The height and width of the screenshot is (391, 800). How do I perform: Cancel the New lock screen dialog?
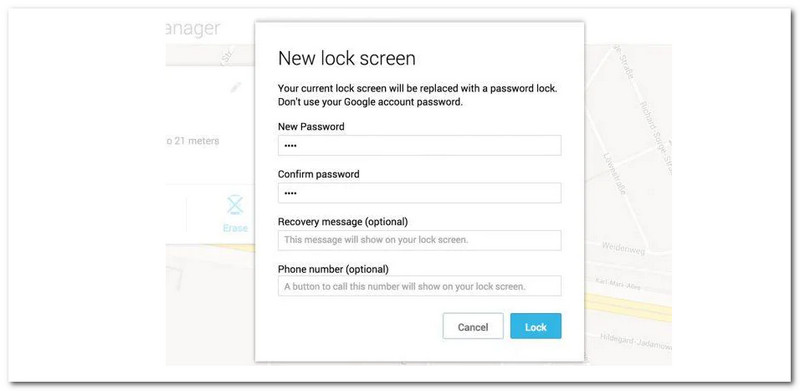coord(473,326)
